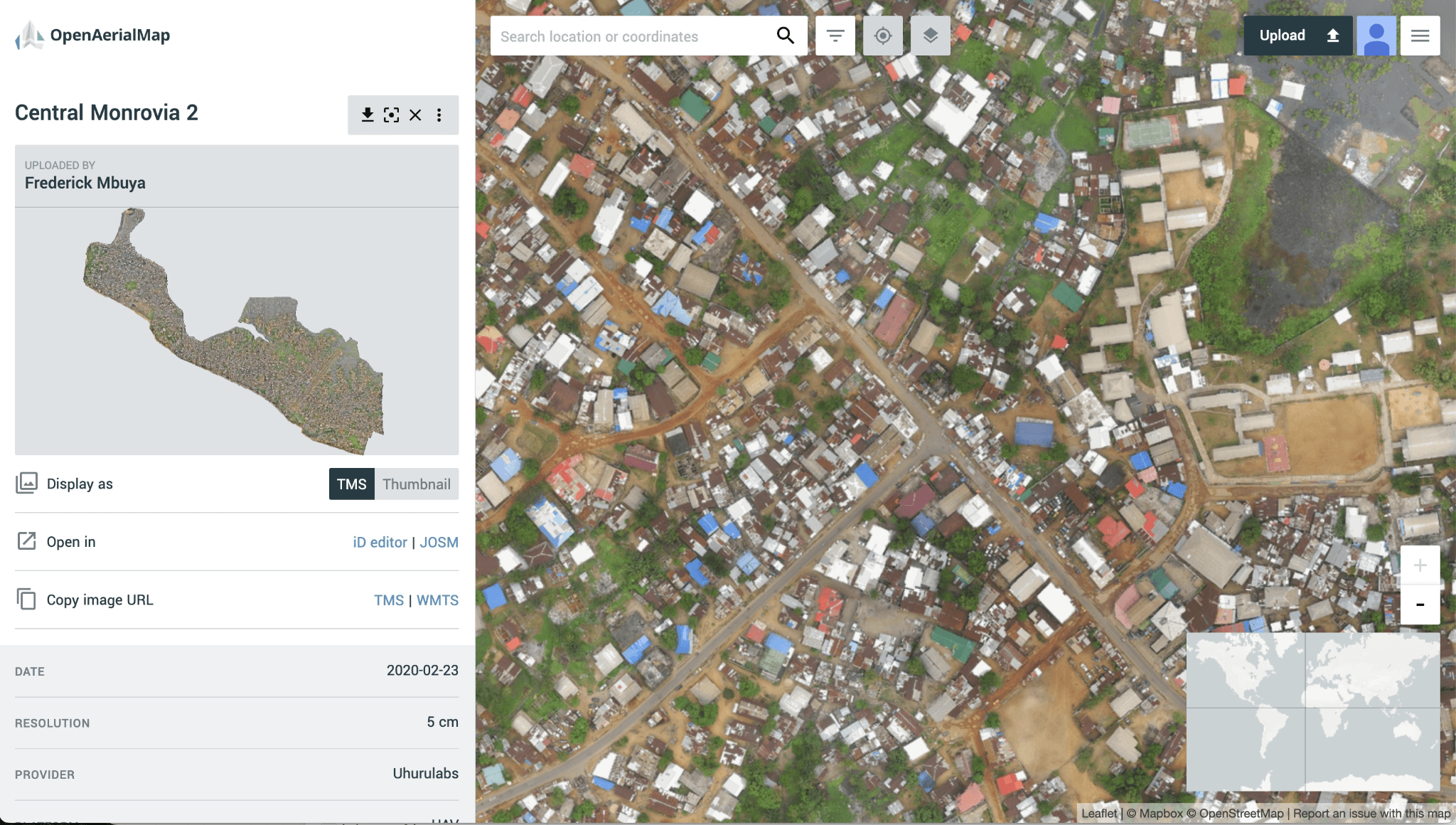Open imagery in iD editor
Screen dimensions: 1456x825
(380, 542)
